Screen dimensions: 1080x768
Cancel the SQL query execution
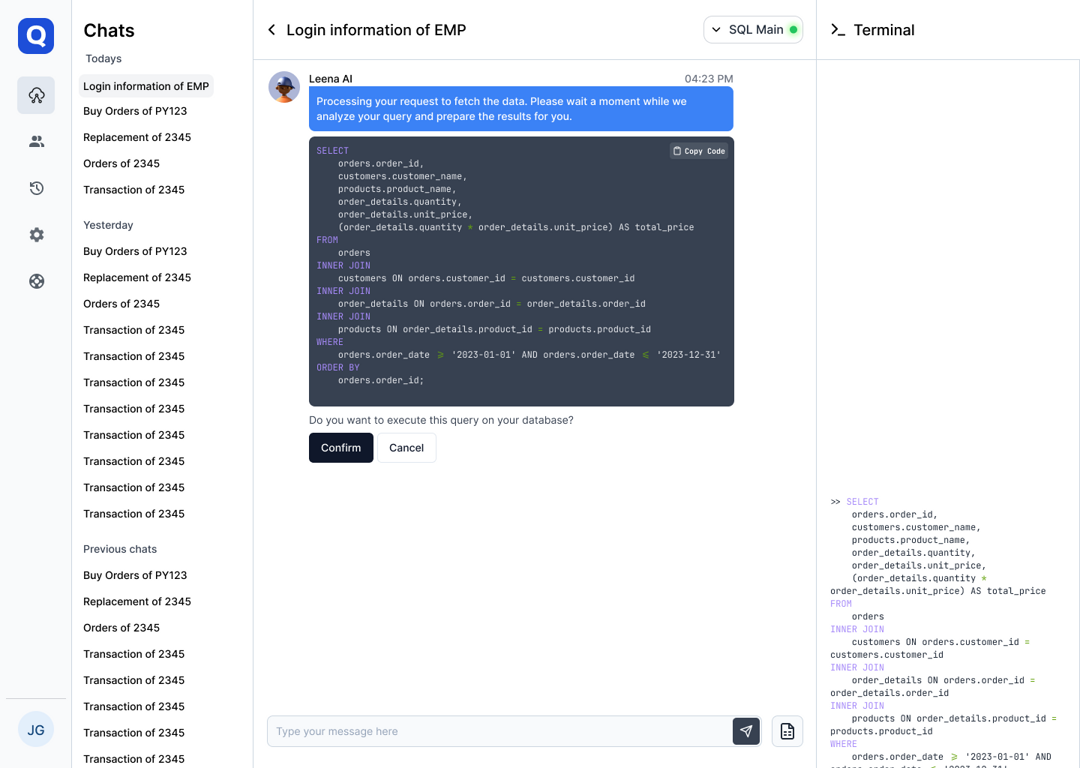click(x=406, y=448)
